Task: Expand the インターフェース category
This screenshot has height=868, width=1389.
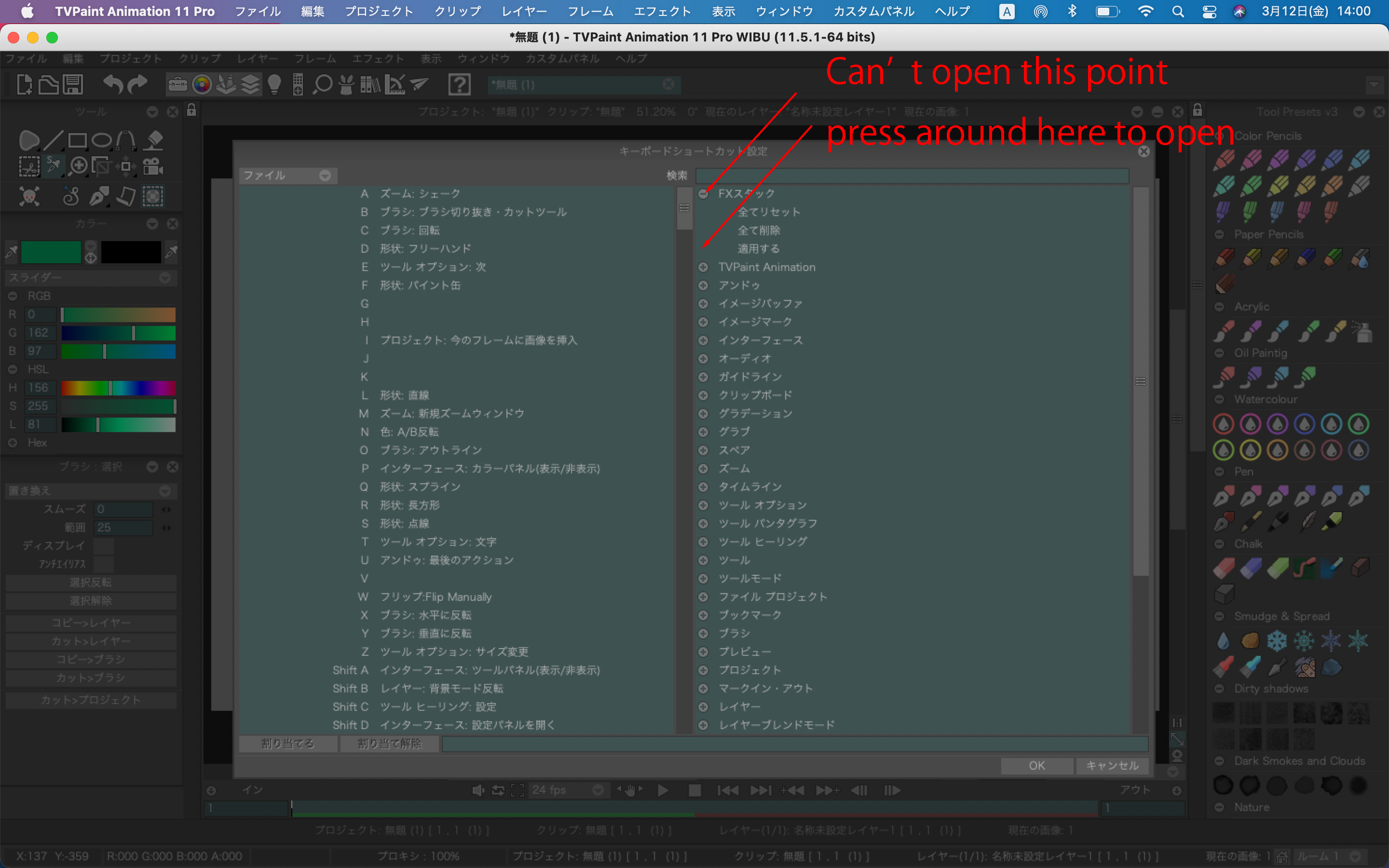Action: (703, 340)
